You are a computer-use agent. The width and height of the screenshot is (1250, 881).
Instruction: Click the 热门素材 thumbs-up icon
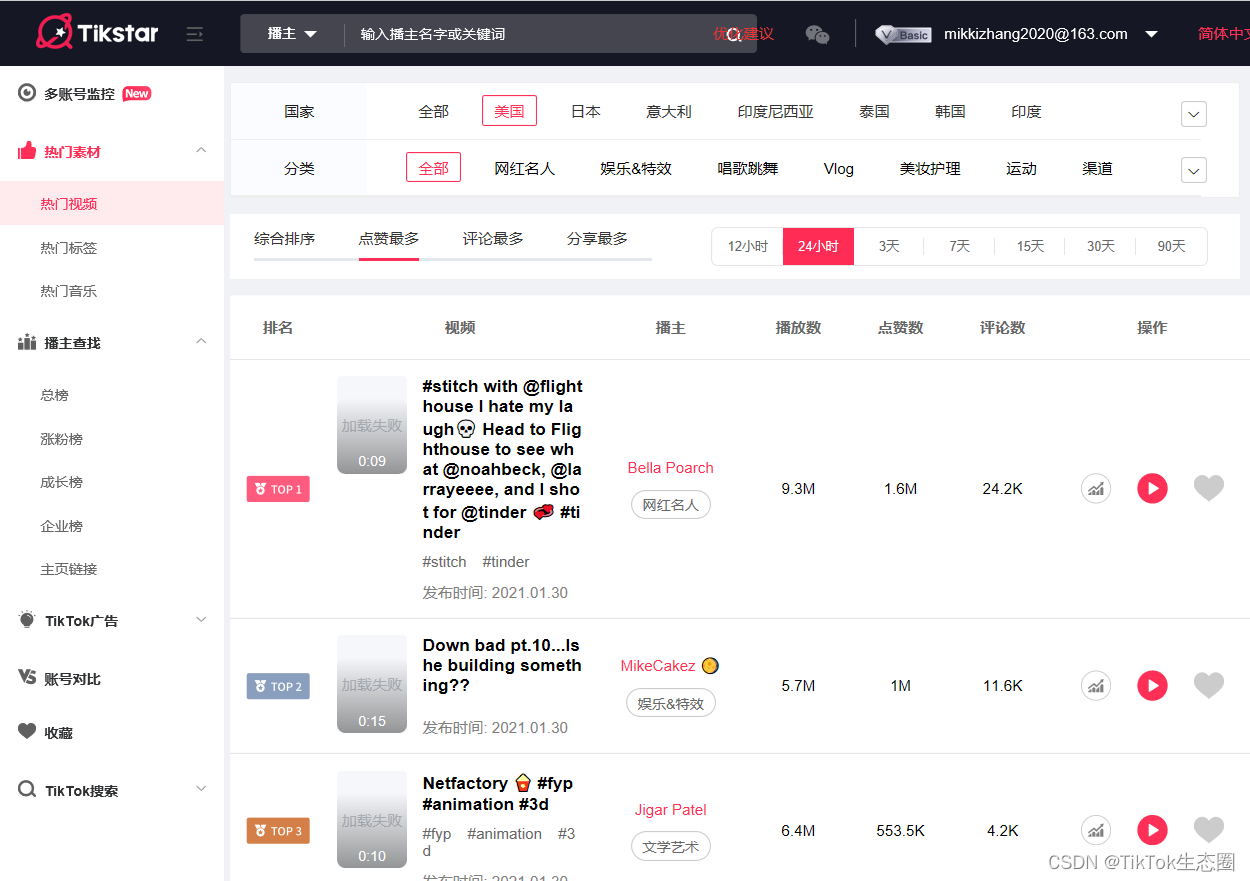pos(27,151)
